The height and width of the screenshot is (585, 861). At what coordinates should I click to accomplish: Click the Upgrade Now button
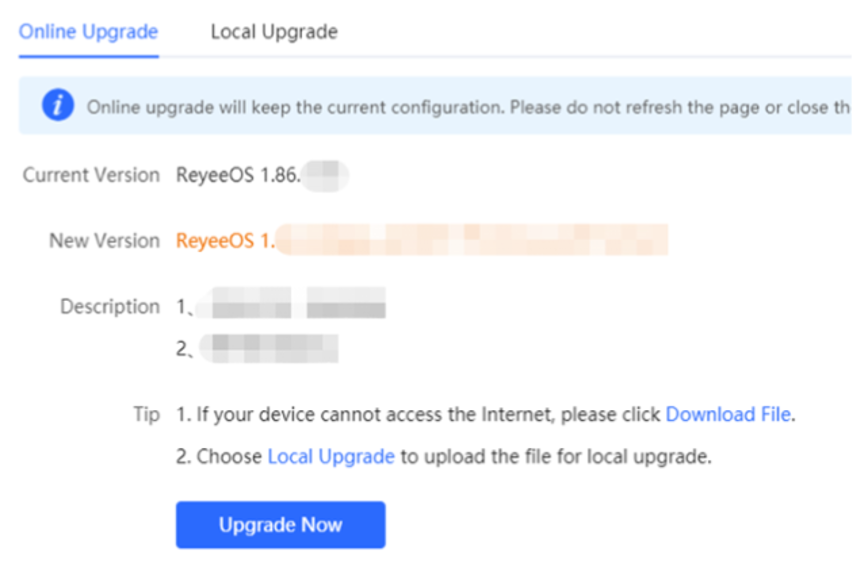coord(281,525)
